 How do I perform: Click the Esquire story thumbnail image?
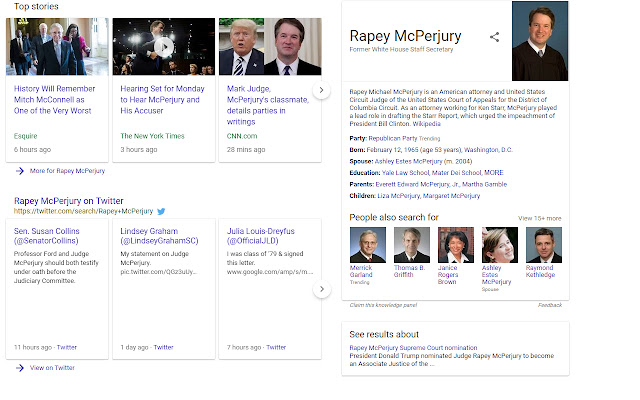57,47
